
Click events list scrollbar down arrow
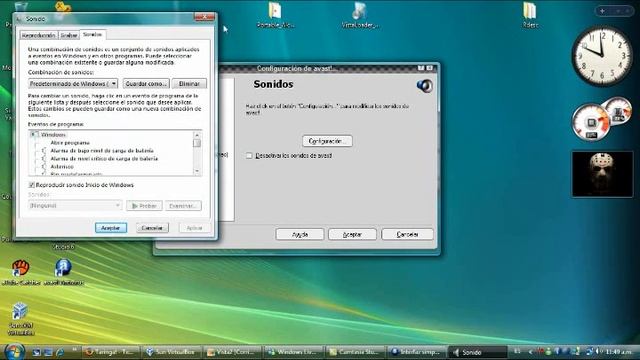pyautogui.click(x=197, y=171)
